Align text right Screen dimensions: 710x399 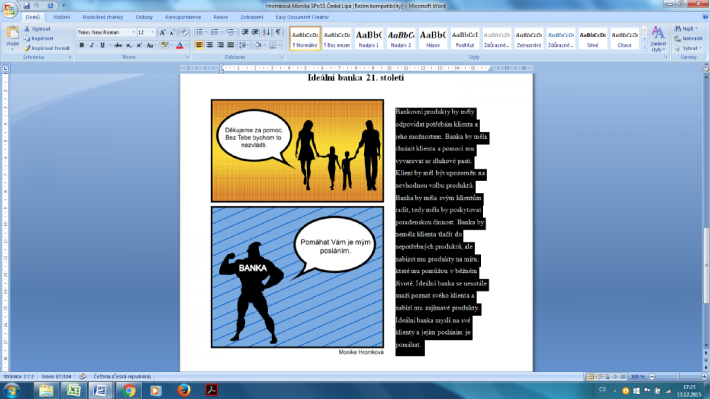[x=220, y=45]
